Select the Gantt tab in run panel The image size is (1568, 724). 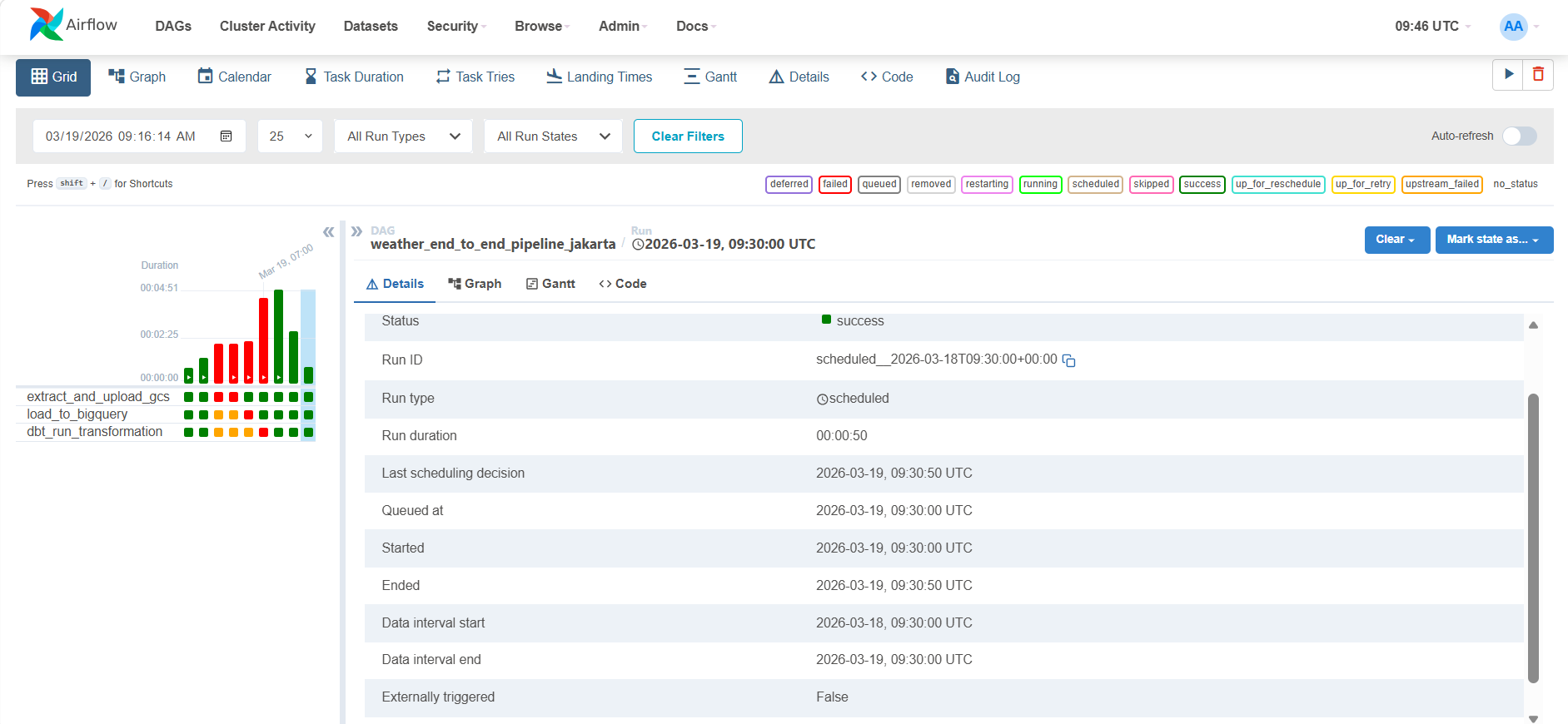(550, 284)
